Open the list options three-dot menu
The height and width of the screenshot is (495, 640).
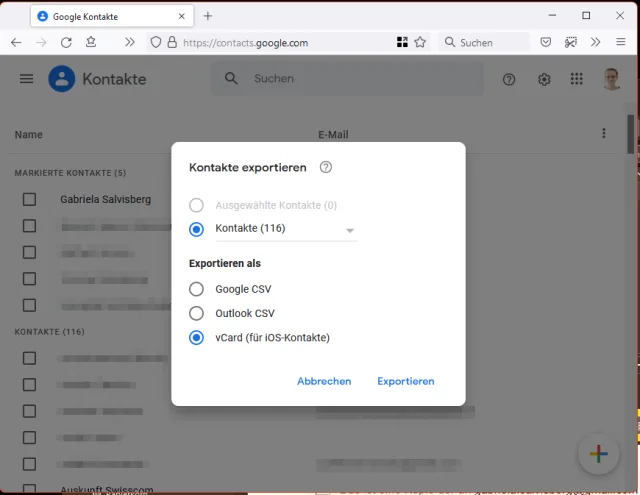[x=604, y=133]
